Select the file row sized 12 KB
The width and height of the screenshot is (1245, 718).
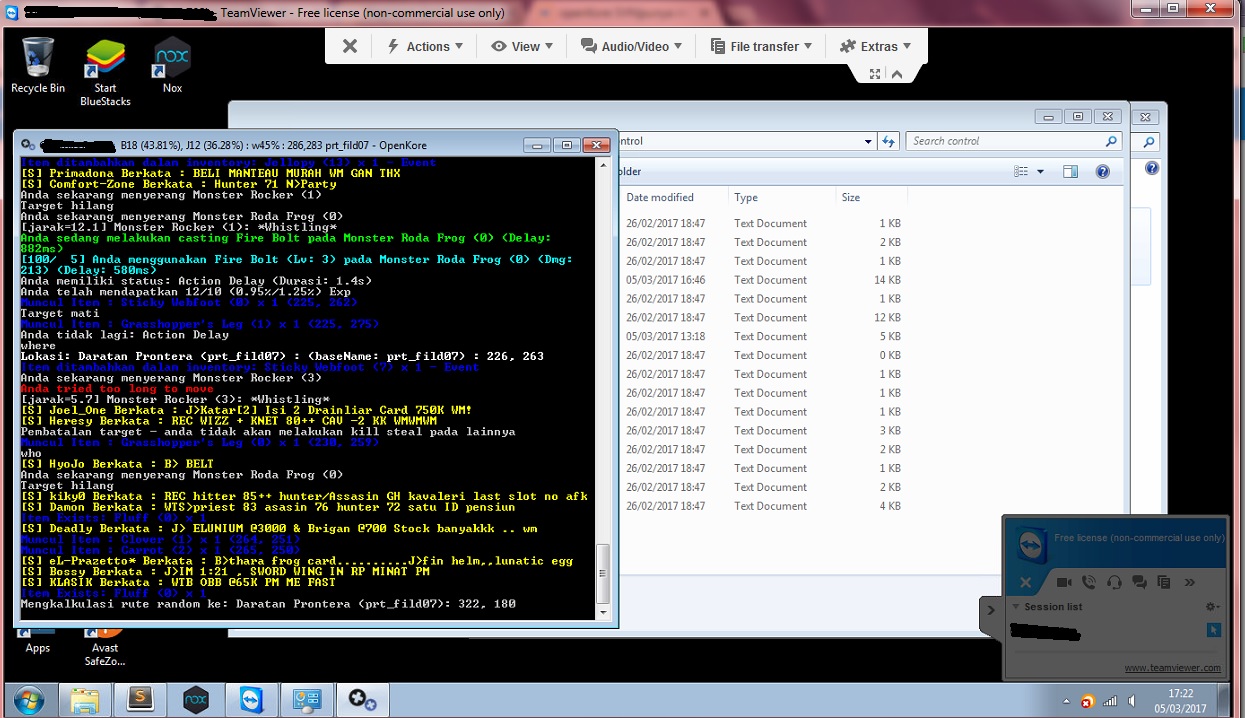coord(765,317)
